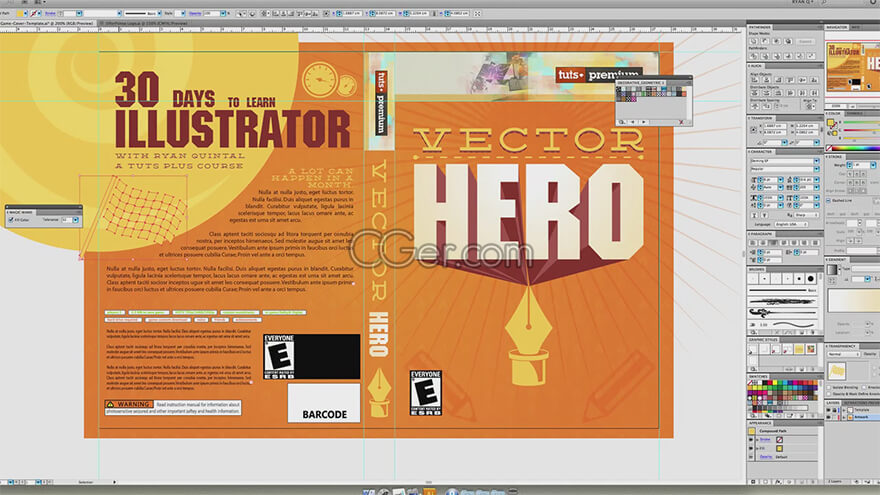The image size is (880, 495).
Task: Click Horizontal Align Center in Align panel
Action: click(x=767, y=80)
